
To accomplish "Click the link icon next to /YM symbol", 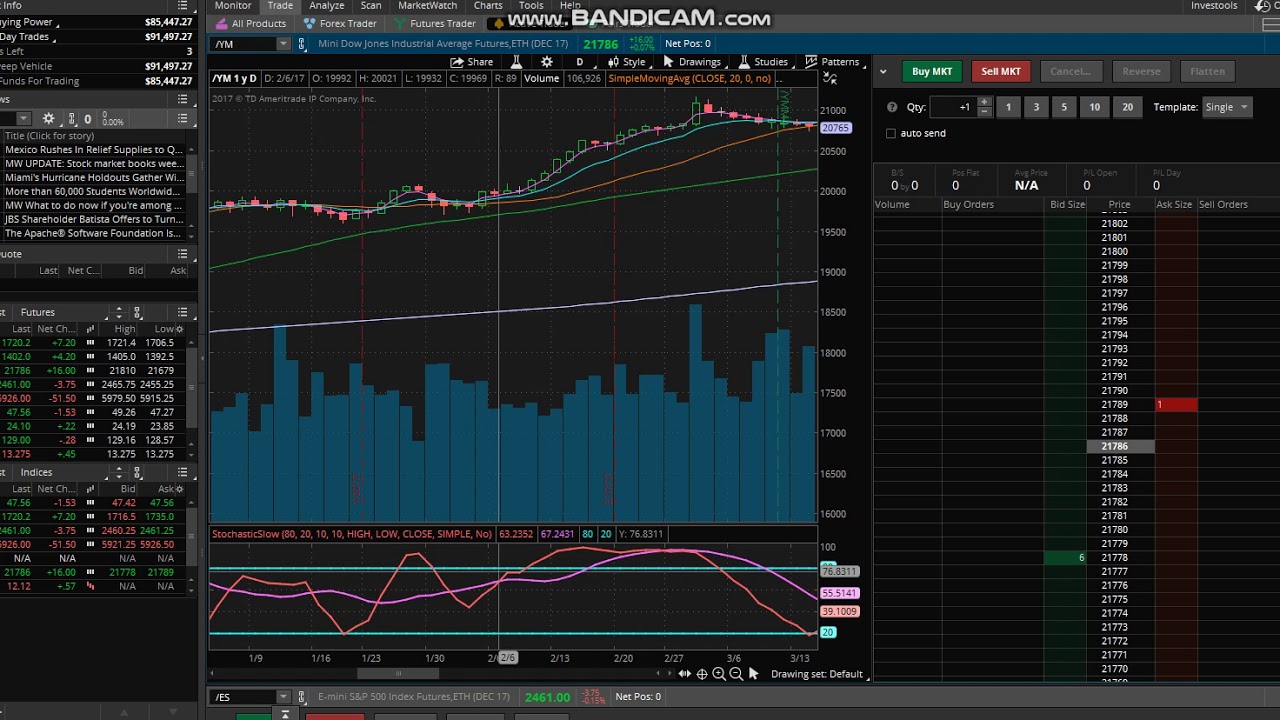I will (302, 44).
